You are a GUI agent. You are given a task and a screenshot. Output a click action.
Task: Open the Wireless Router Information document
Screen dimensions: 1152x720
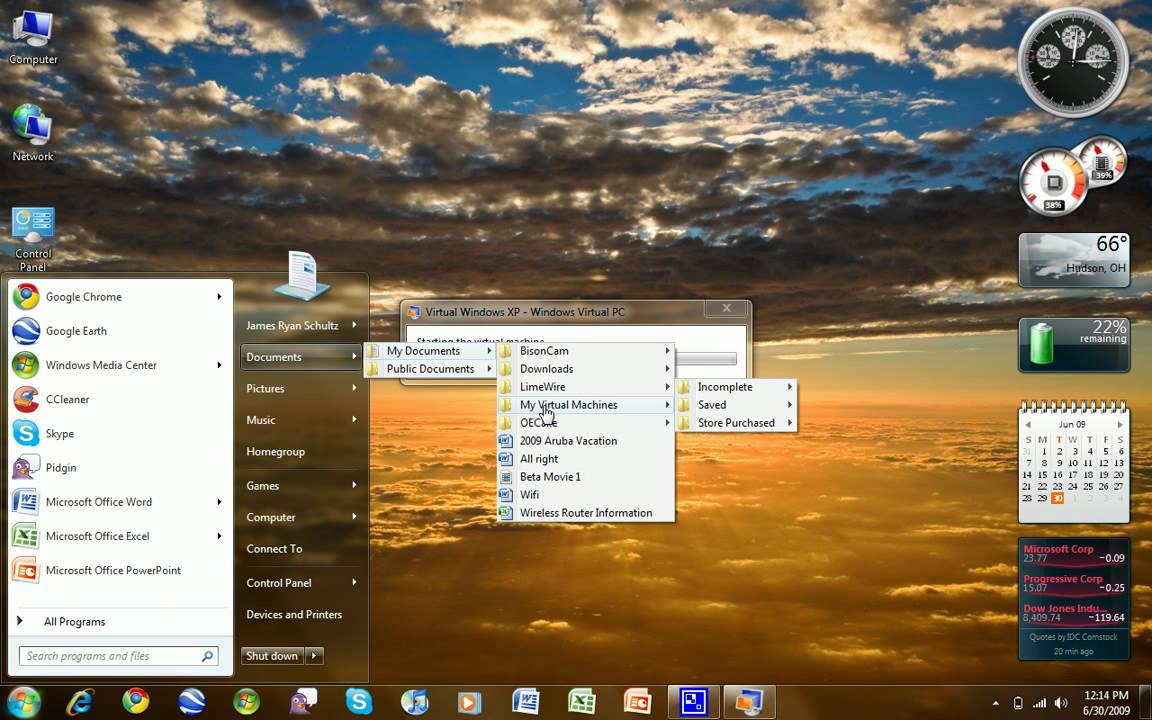(586, 513)
